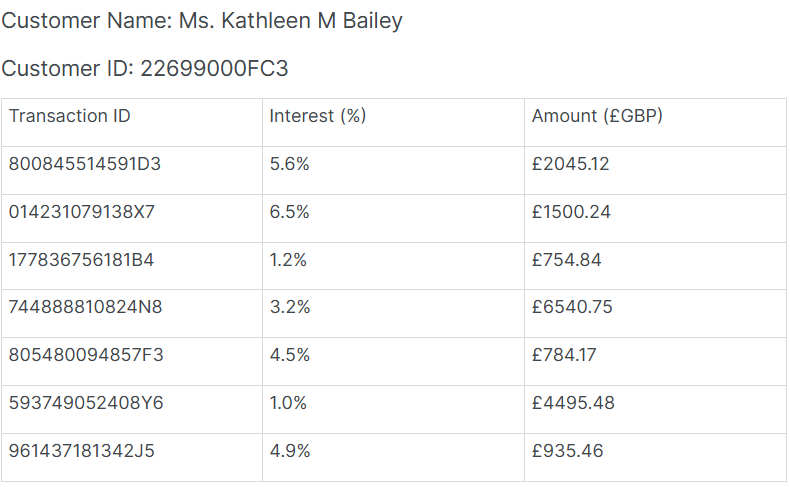Click transaction ID 014231079138X7
The image size is (790, 487).
82,212
